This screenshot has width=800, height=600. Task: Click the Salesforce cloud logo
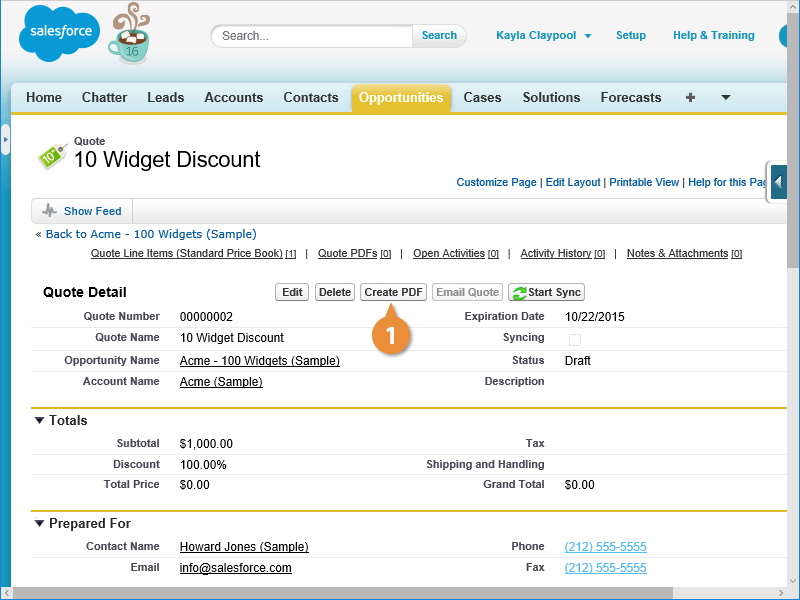[59, 34]
